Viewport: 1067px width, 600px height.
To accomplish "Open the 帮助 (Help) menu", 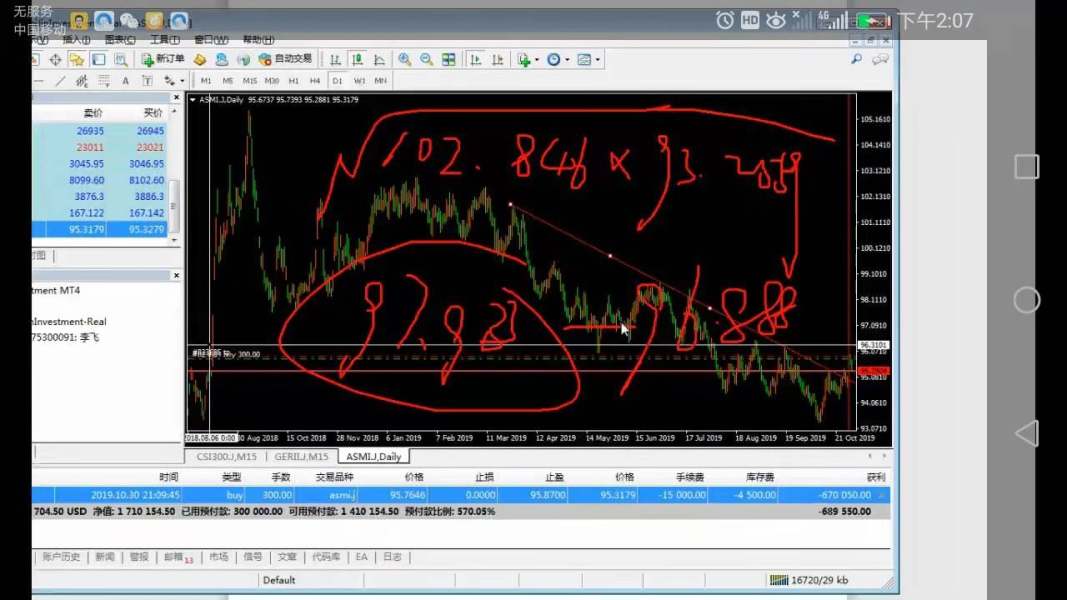I will 259,40.
